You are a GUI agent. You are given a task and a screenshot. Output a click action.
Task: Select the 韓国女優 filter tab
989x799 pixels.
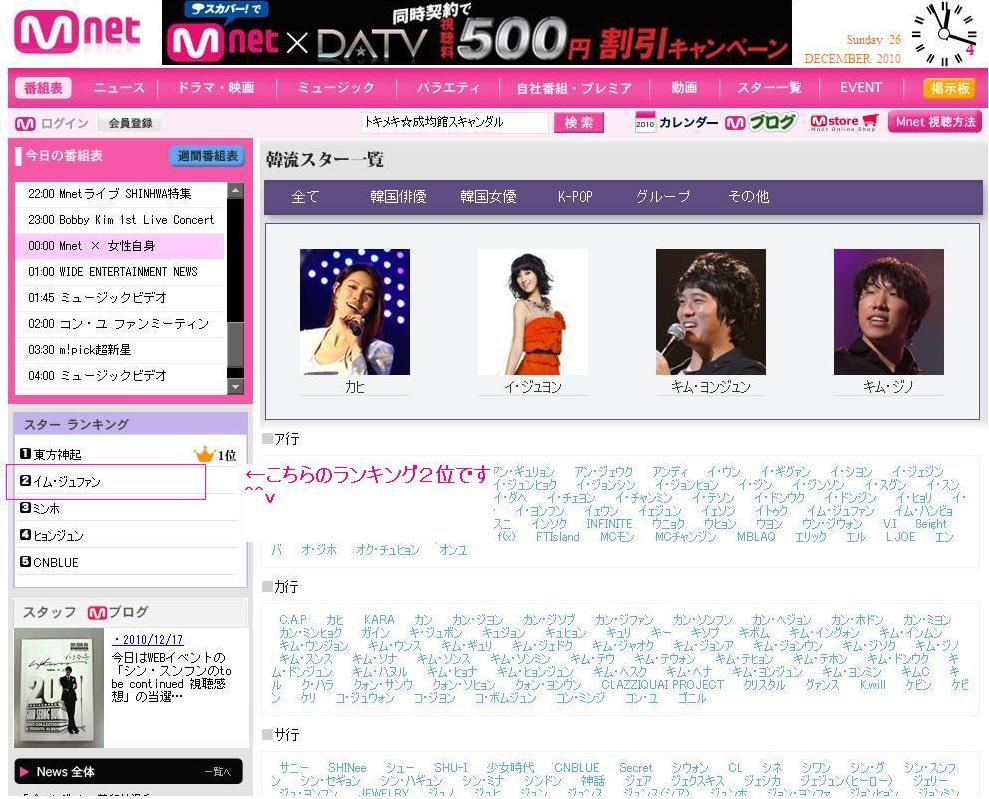click(488, 197)
